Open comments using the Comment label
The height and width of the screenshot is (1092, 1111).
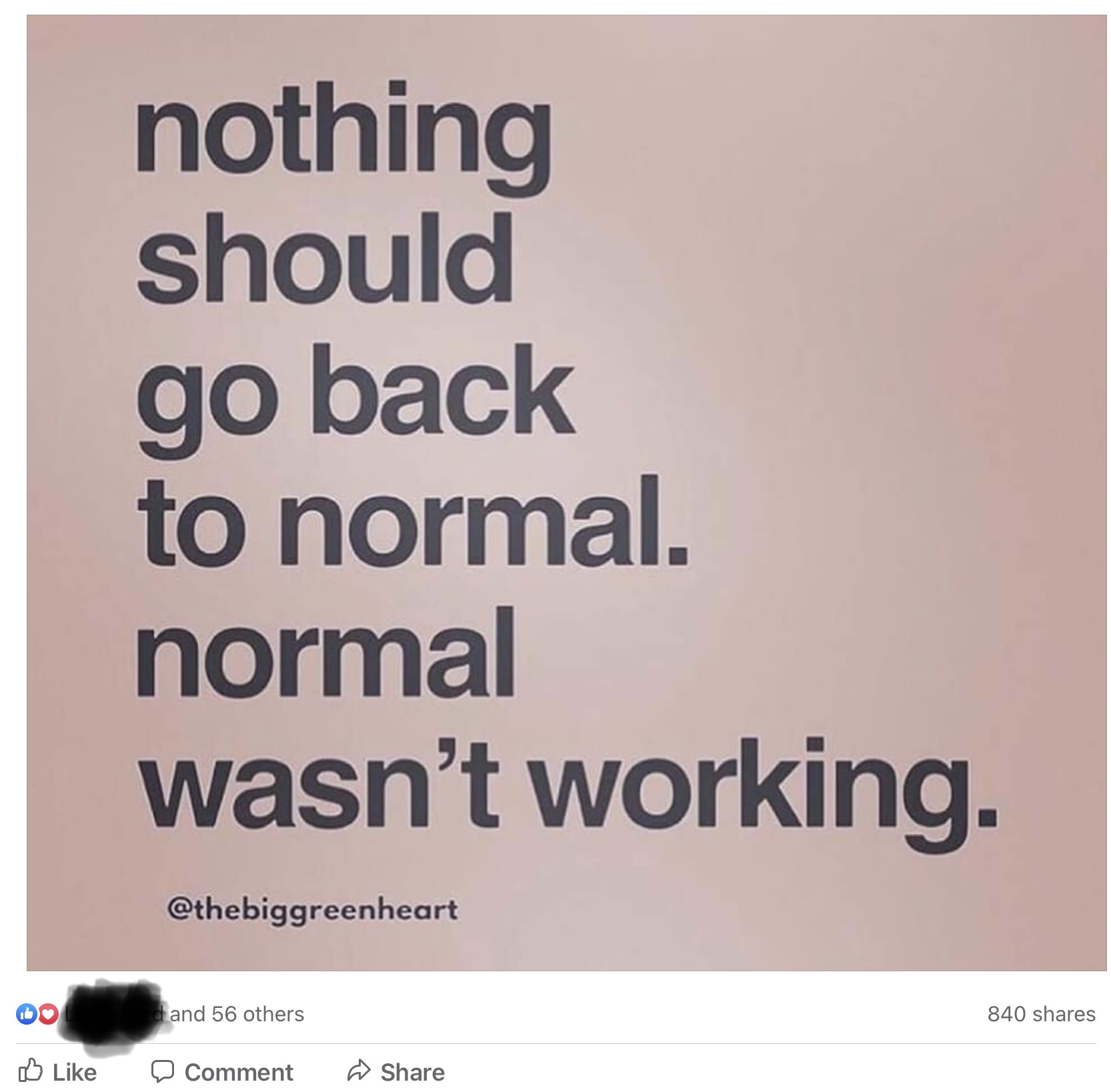(239, 1072)
